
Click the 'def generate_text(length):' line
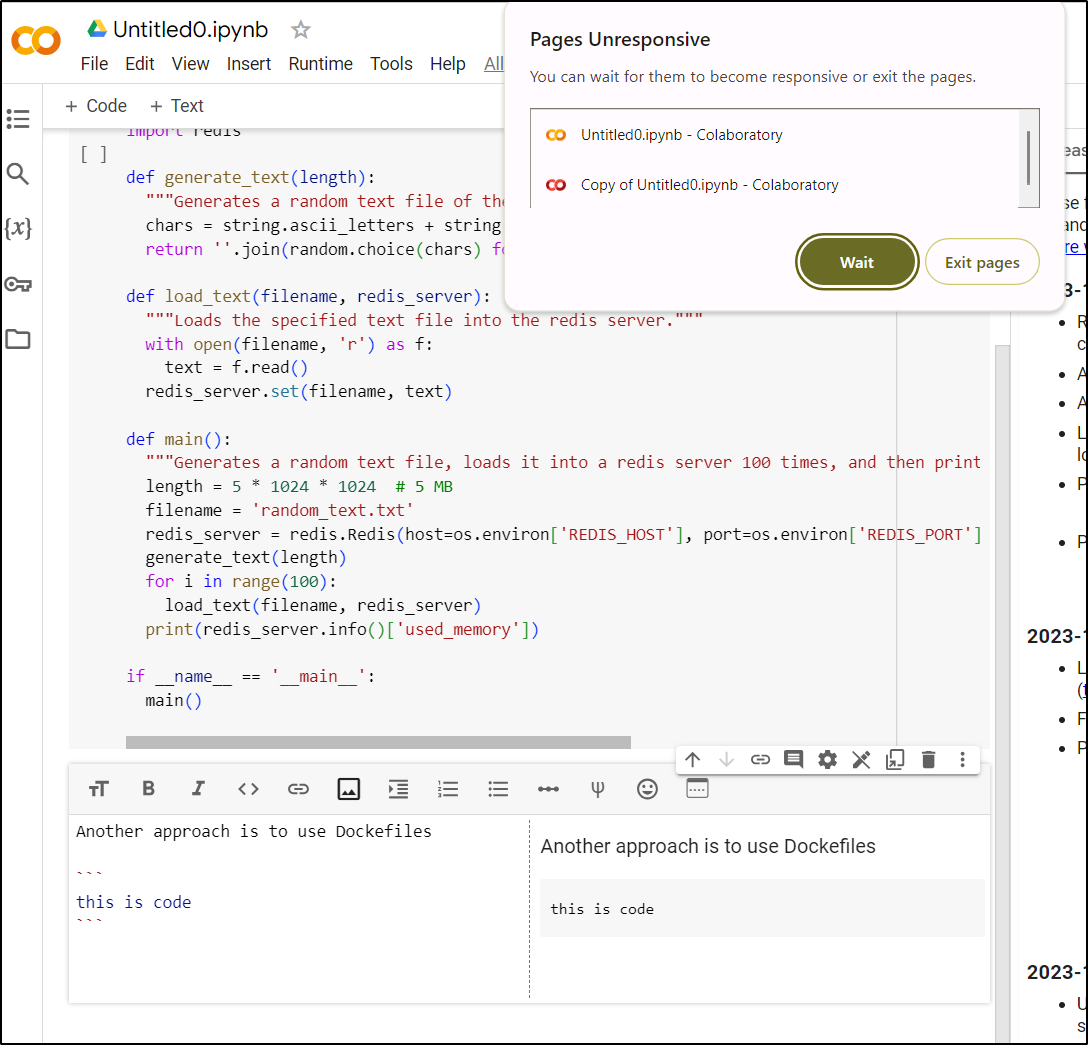250,178
